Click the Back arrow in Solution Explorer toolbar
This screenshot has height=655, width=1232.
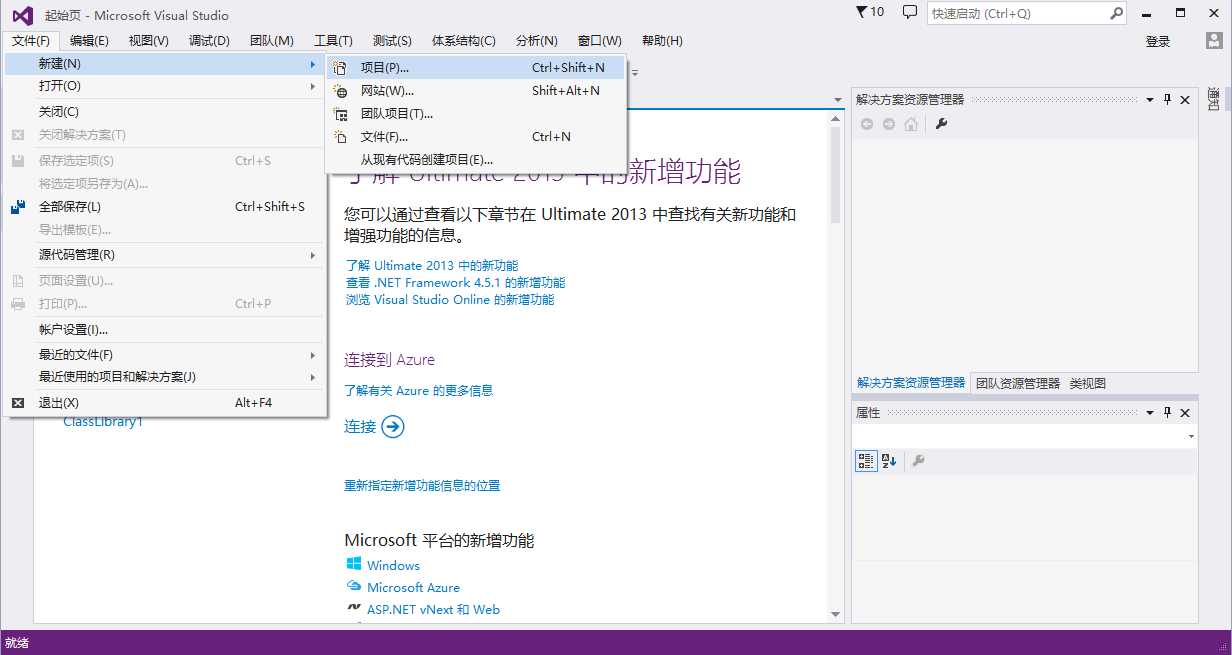866,124
